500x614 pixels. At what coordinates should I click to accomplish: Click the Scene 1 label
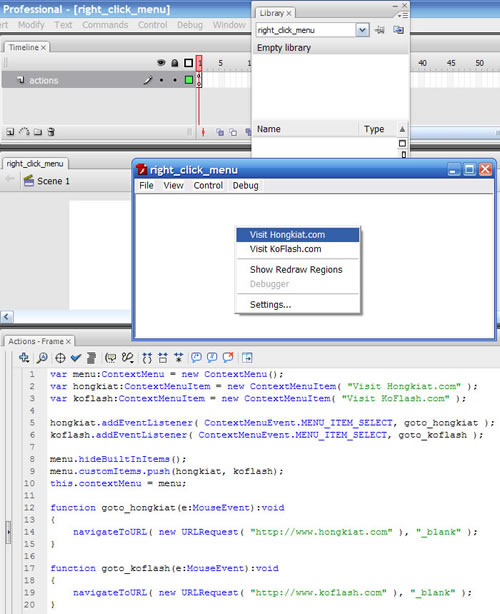pyautogui.click(x=53, y=181)
